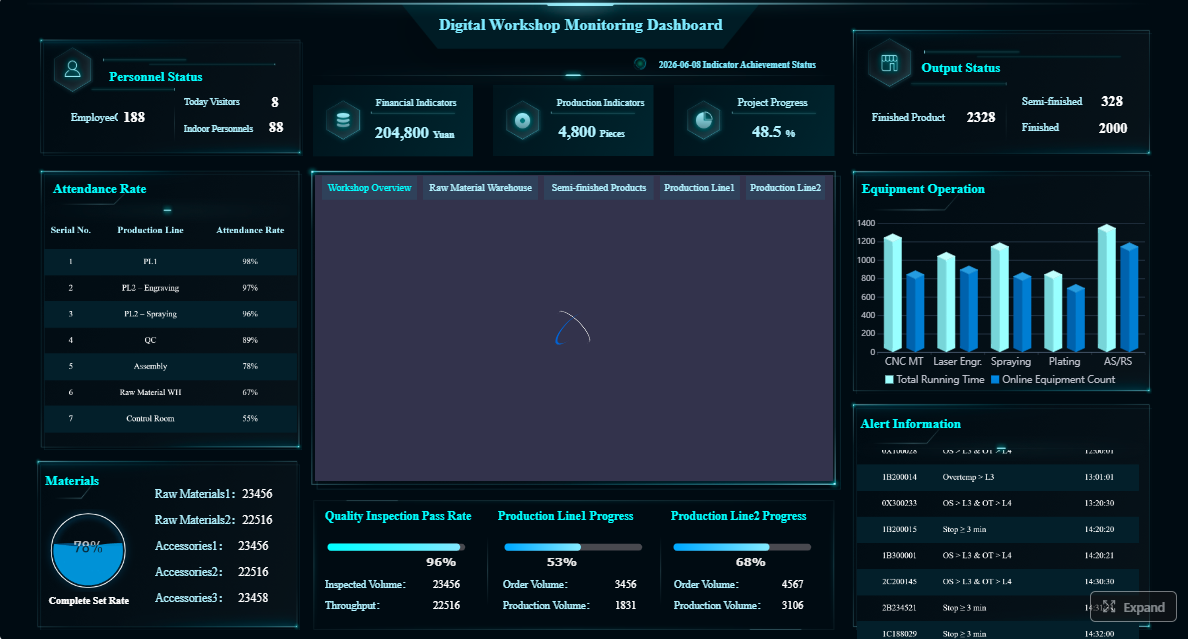Click the Raw Materials2 value 22516
The image size is (1188, 639).
tap(257, 520)
